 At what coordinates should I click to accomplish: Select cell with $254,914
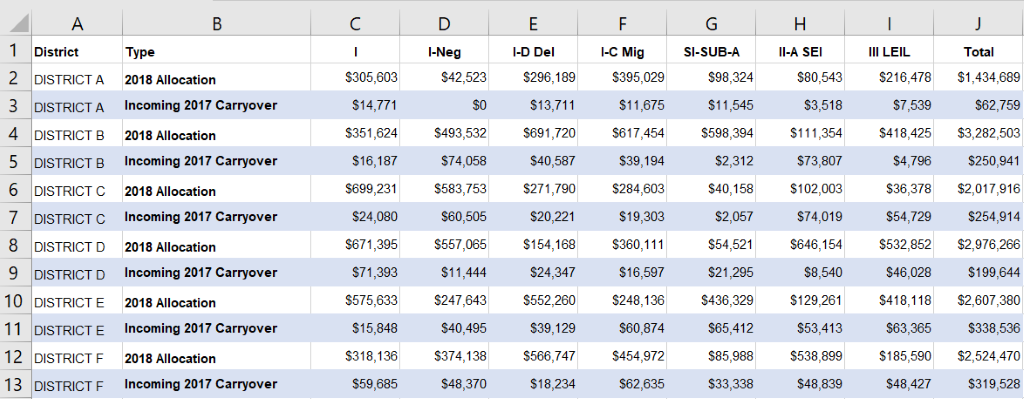point(978,217)
